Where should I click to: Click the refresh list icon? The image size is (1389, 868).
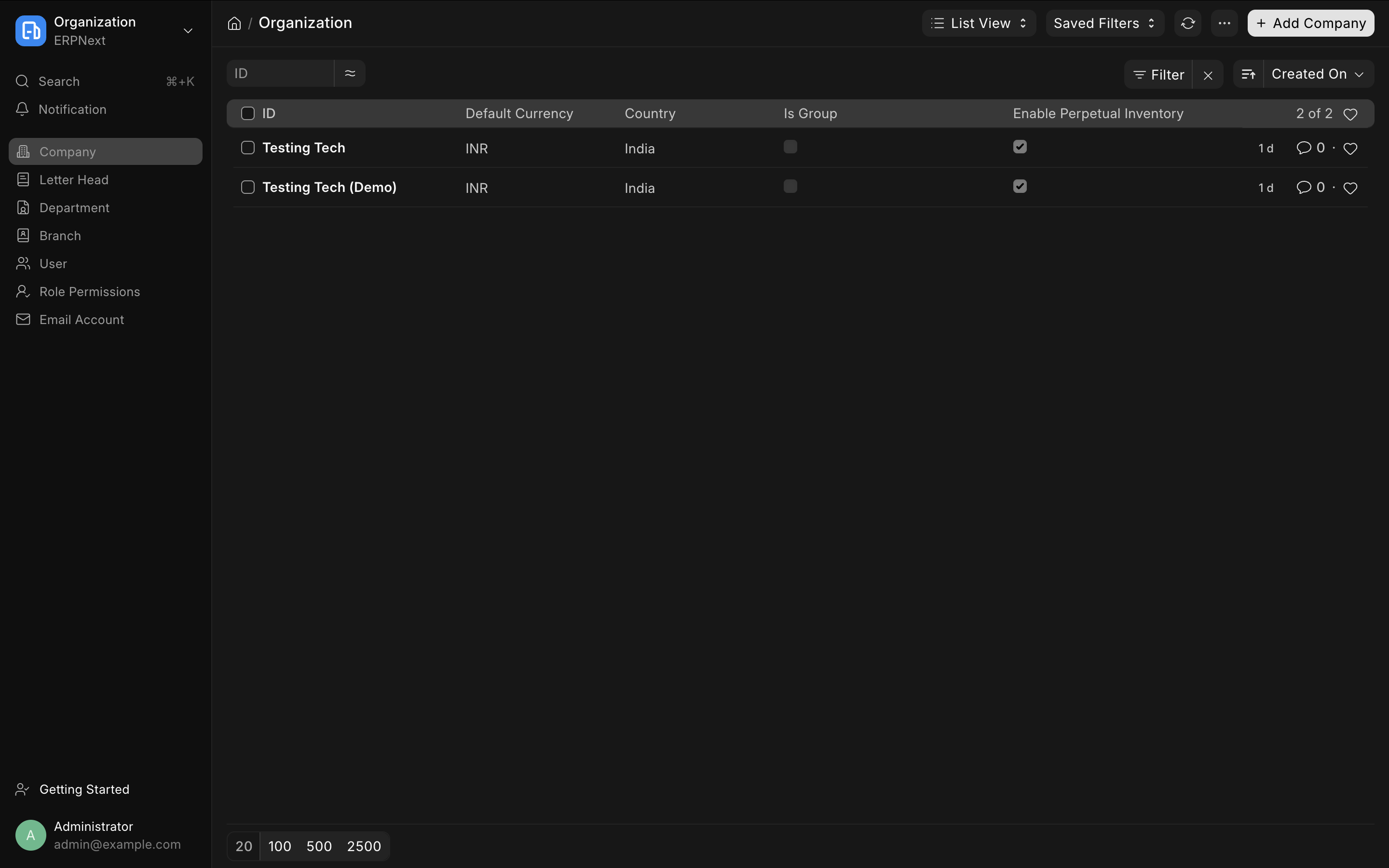point(1187,24)
